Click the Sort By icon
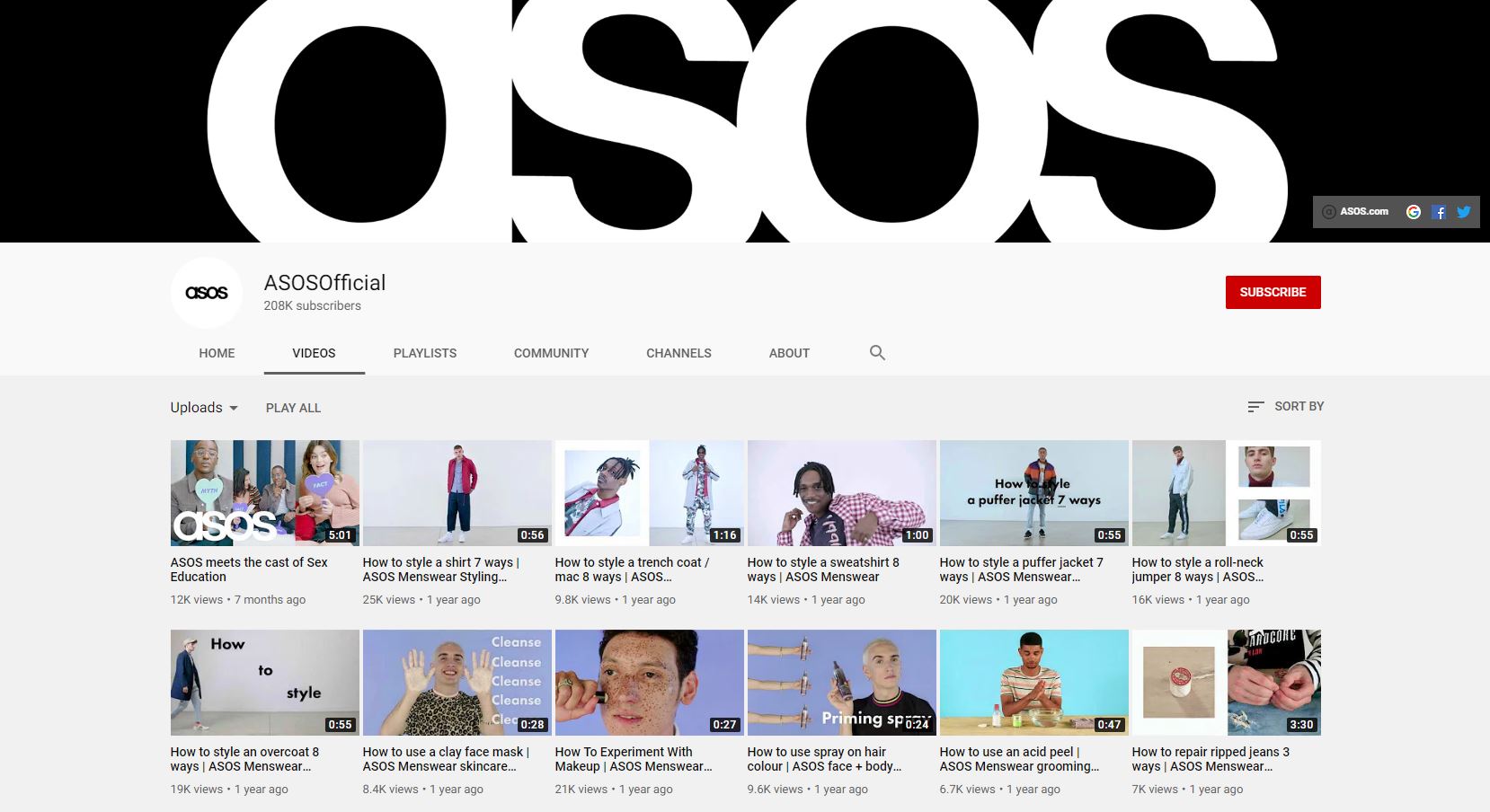1490x812 pixels. click(x=1255, y=407)
